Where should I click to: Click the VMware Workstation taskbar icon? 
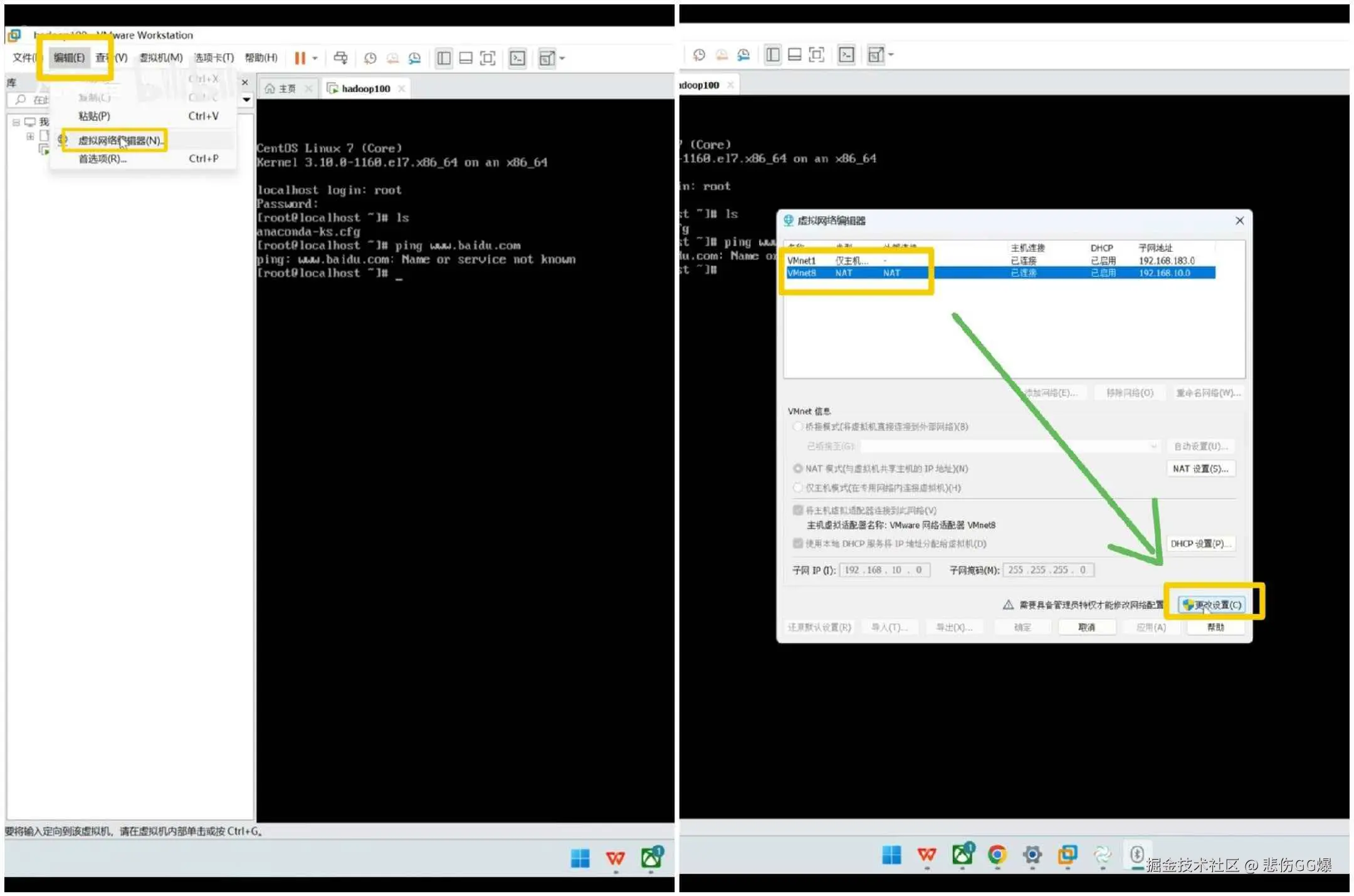[x=1067, y=854]
